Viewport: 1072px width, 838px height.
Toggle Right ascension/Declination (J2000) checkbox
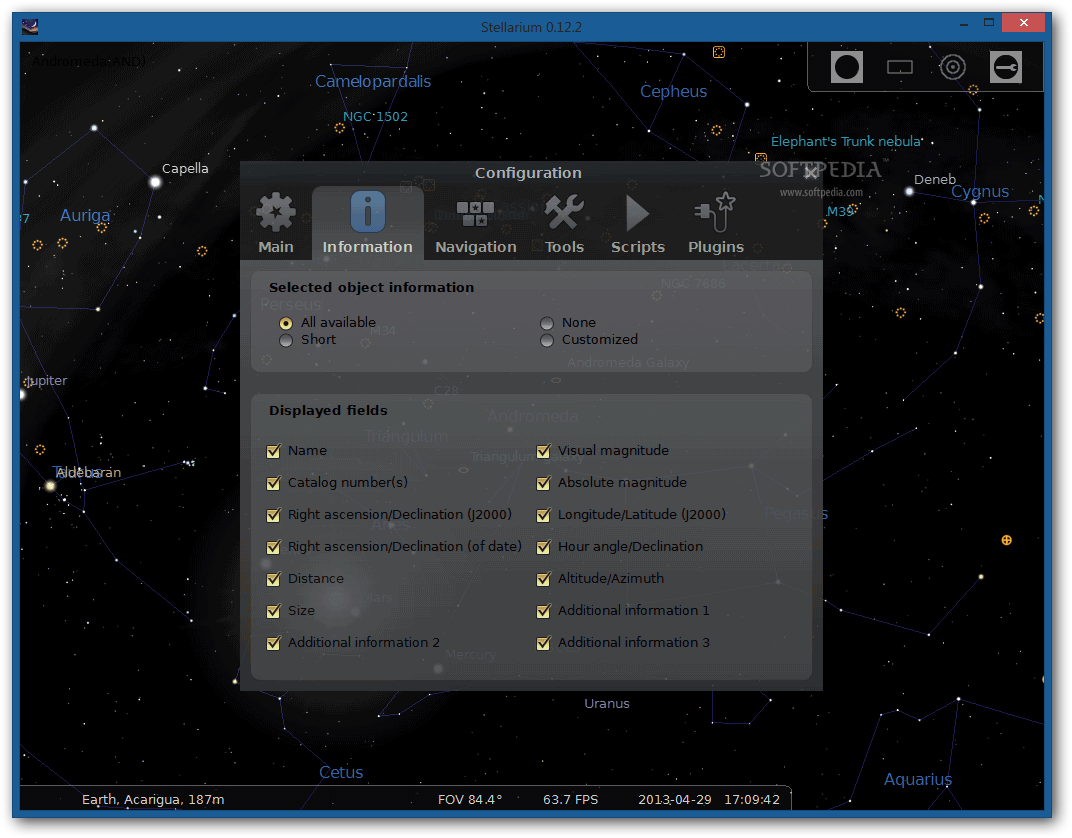click(273, 515)
